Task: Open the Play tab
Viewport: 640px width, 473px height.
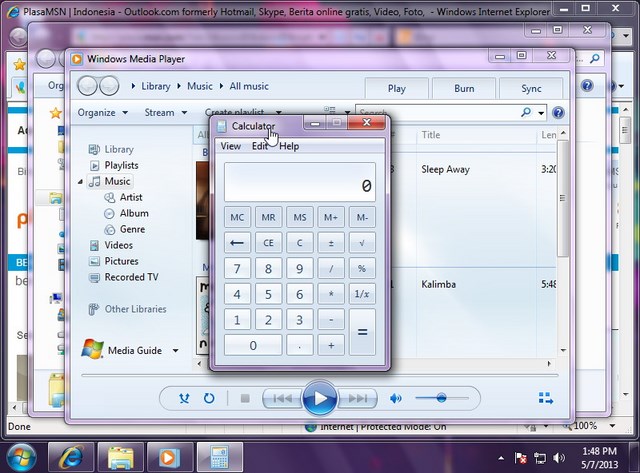Action: click(396, 89)
